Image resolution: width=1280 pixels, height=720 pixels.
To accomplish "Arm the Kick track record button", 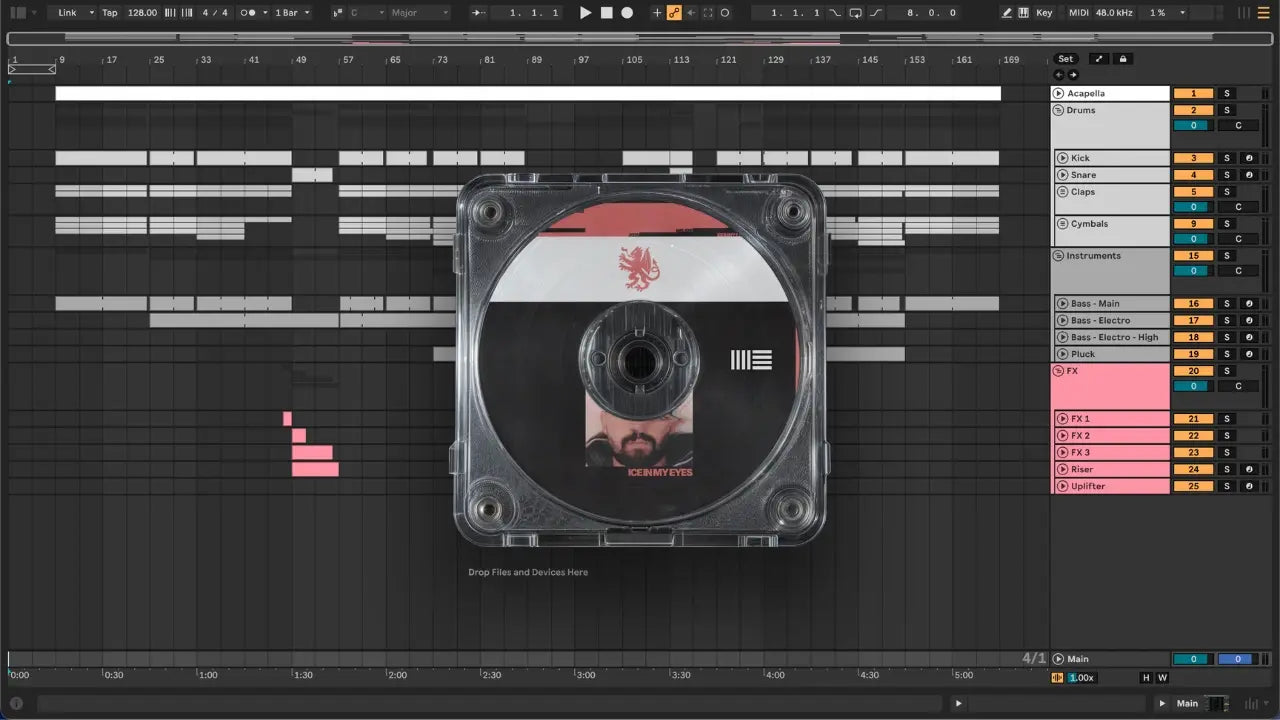I will click(1249, 158).
